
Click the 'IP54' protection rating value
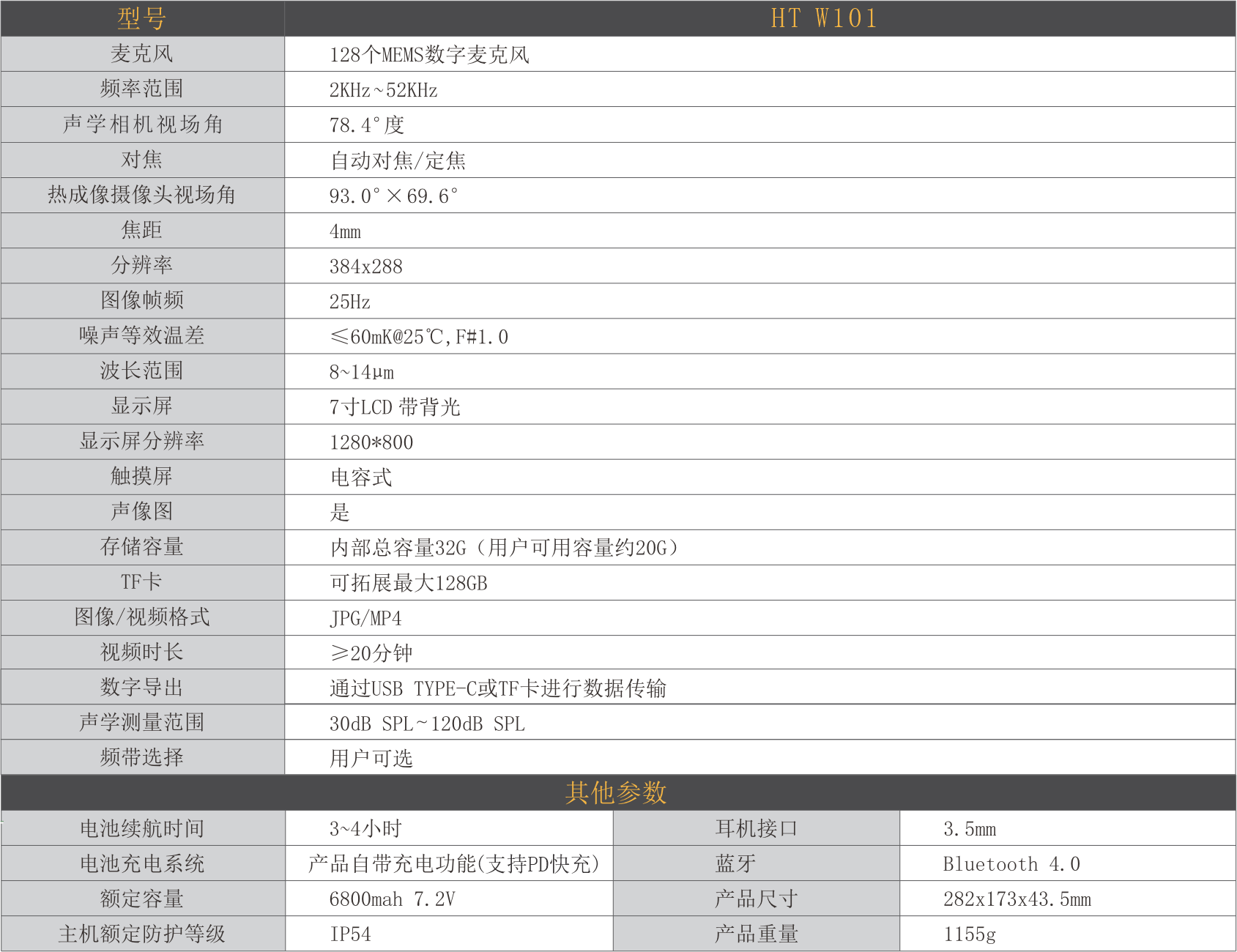point(350,934)
